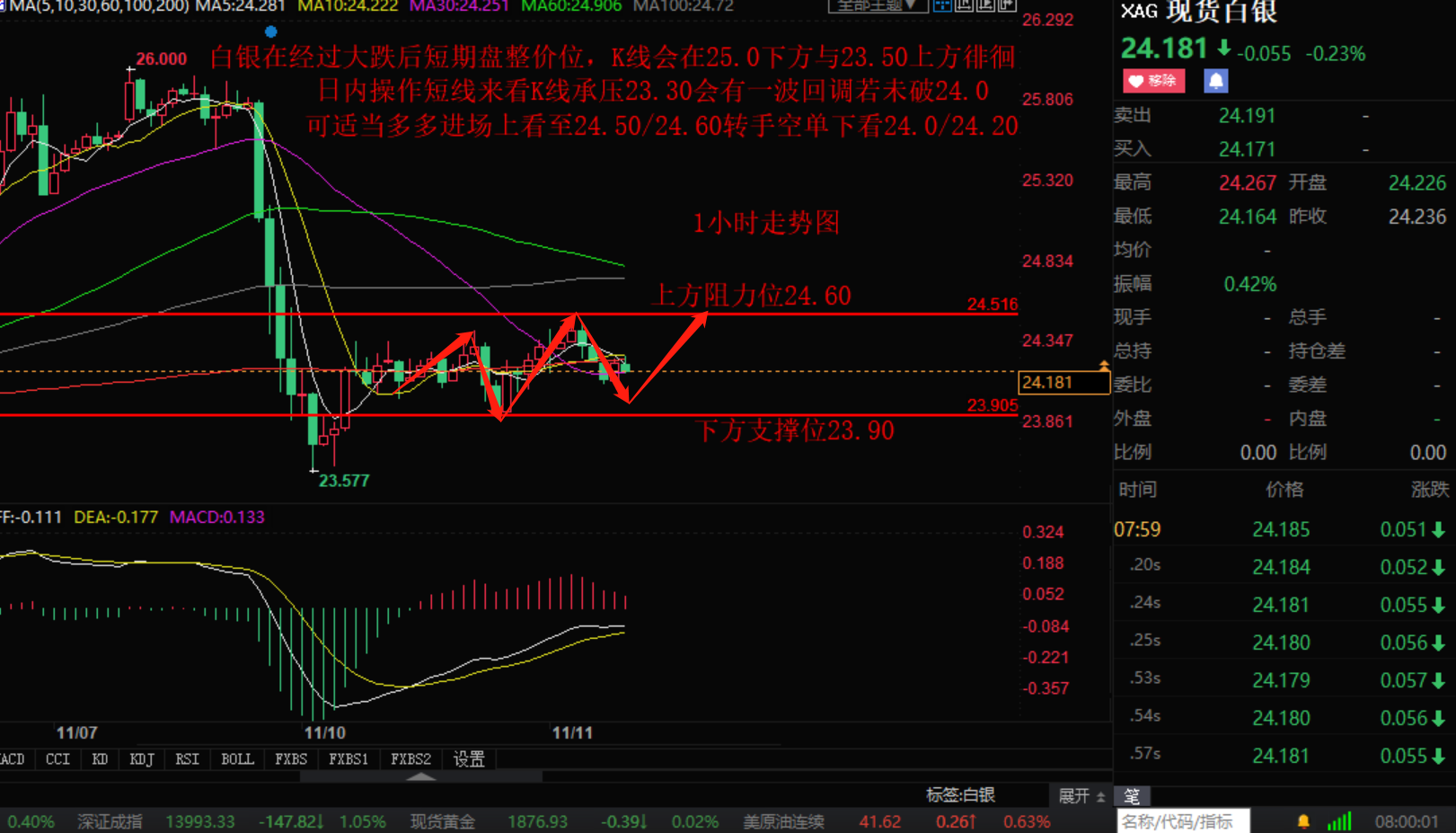Select the KD indicator tab

coord(100,759)
